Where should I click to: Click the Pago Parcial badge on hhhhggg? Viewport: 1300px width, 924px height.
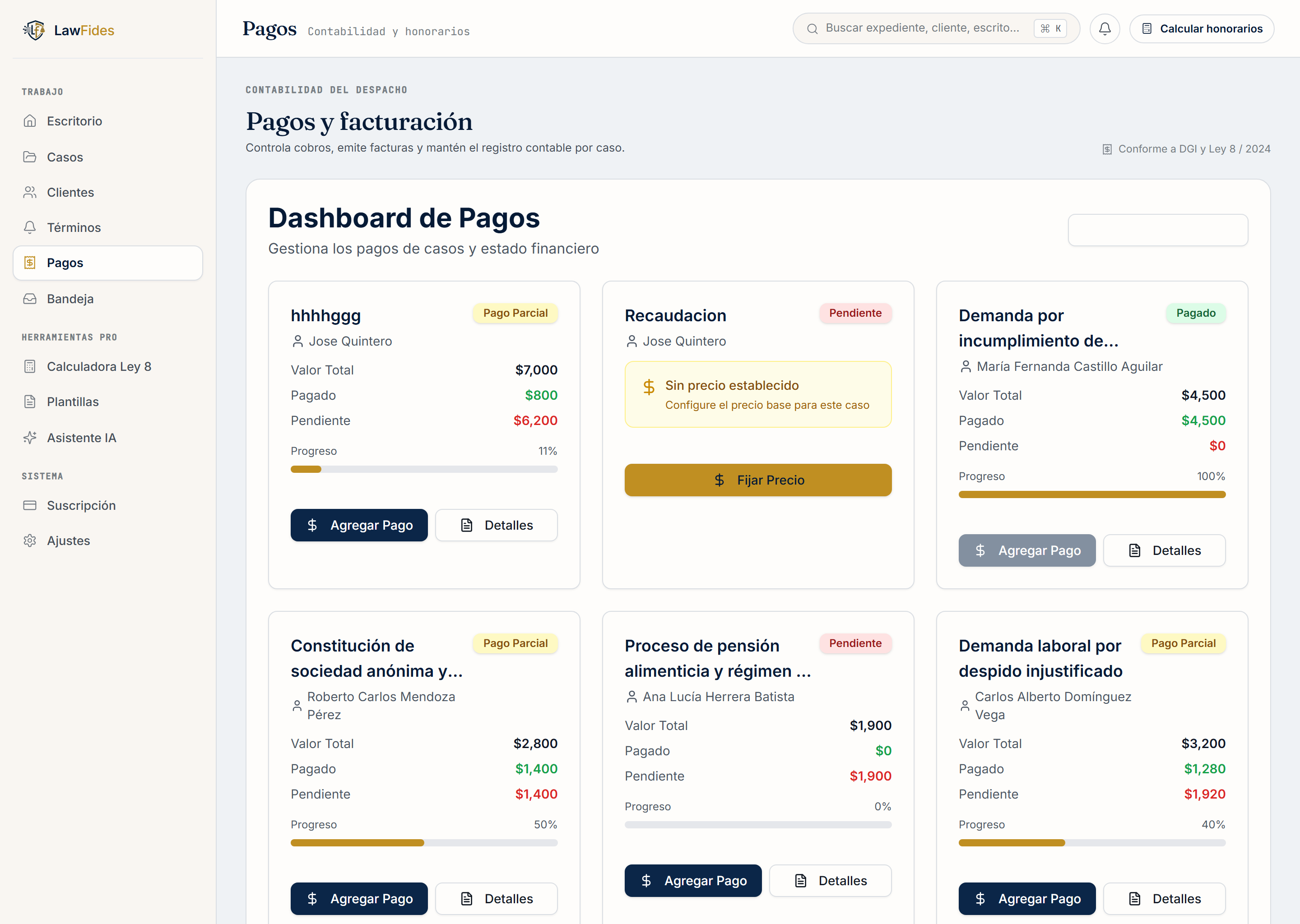tap(515, 313)
